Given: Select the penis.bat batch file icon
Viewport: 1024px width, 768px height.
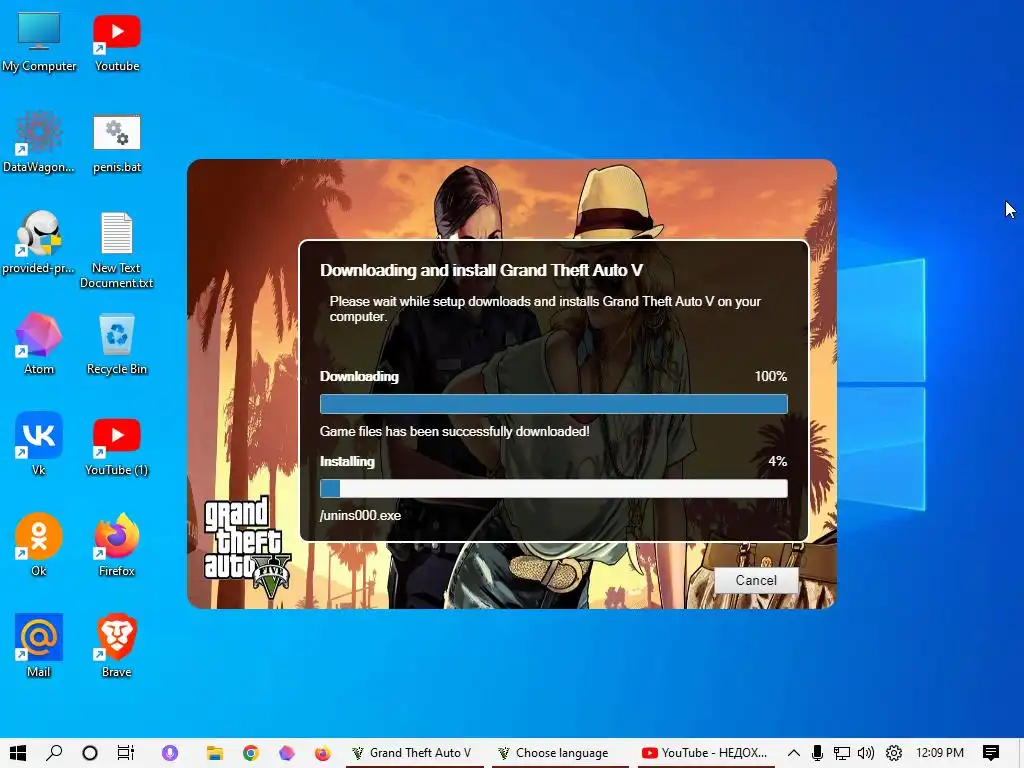Looking at the screenshot, I should pos(117,142).
